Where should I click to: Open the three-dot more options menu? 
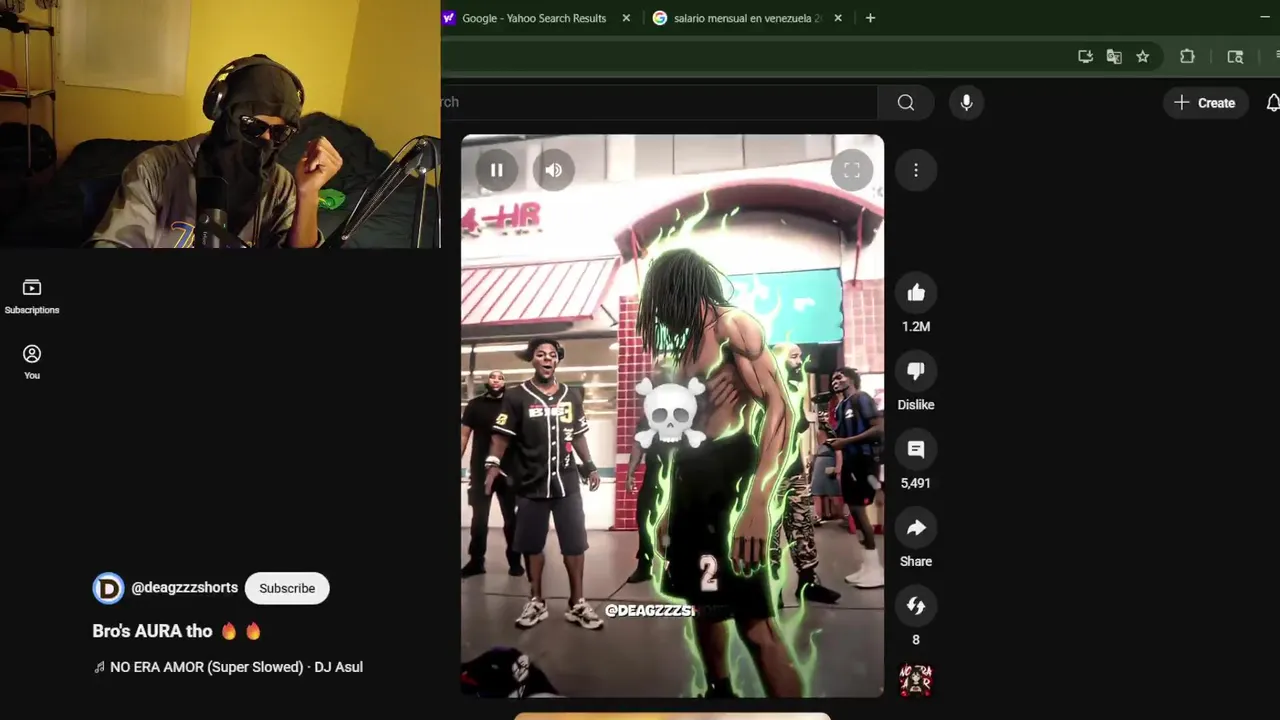pyautogui.click(x=916, y=171)
